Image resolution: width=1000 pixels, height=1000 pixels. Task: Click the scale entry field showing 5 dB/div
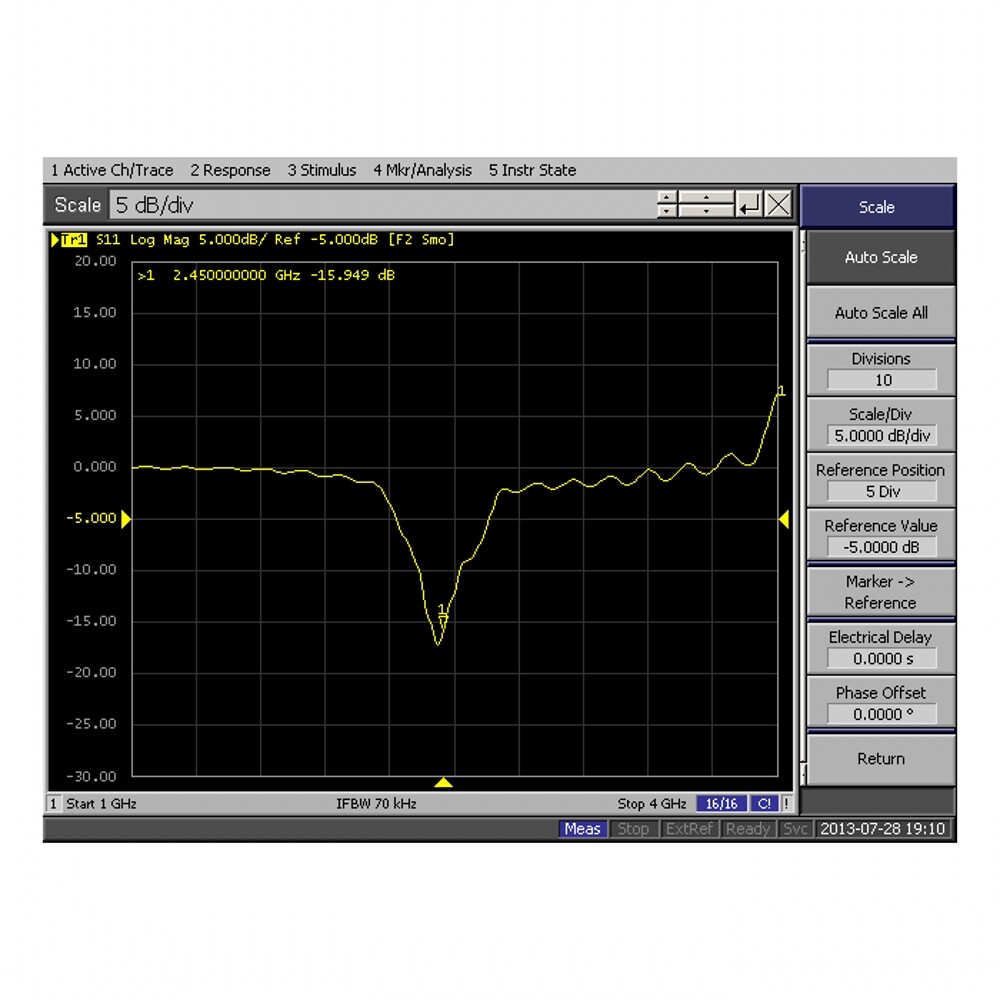[380, 205]
